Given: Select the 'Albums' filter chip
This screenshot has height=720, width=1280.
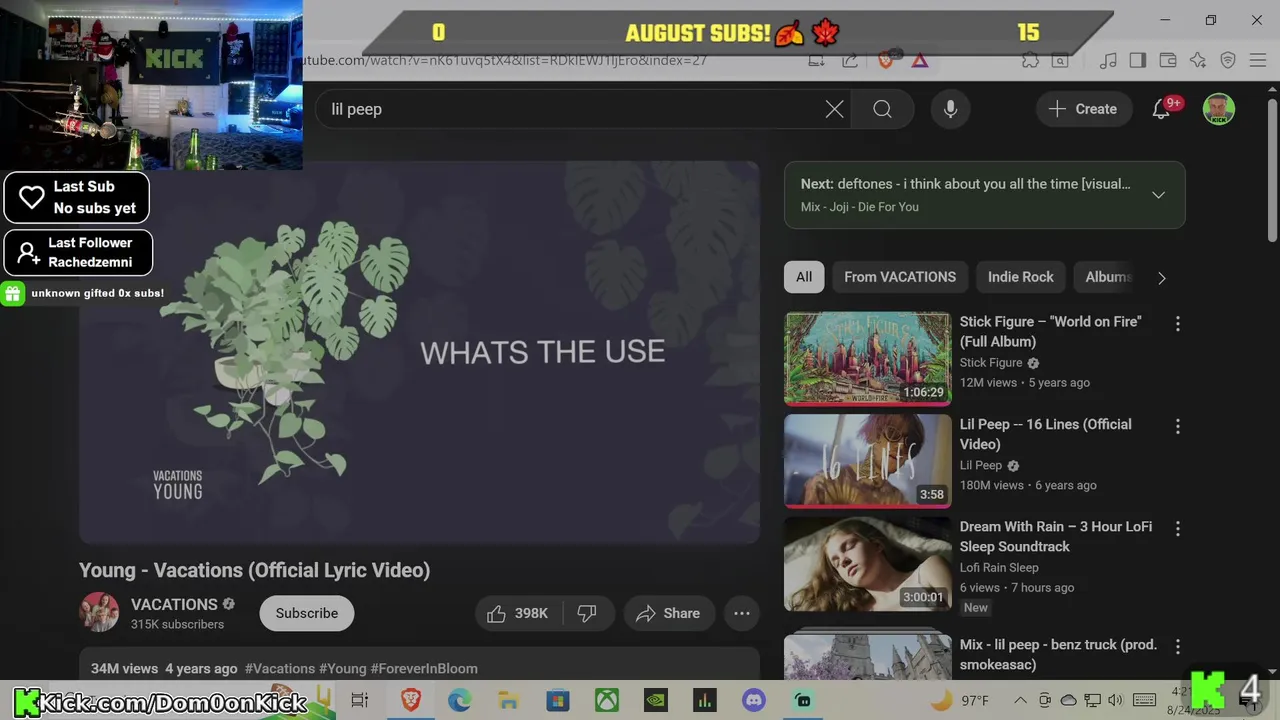Looking at the screenshot, I should click(1108, 277).
